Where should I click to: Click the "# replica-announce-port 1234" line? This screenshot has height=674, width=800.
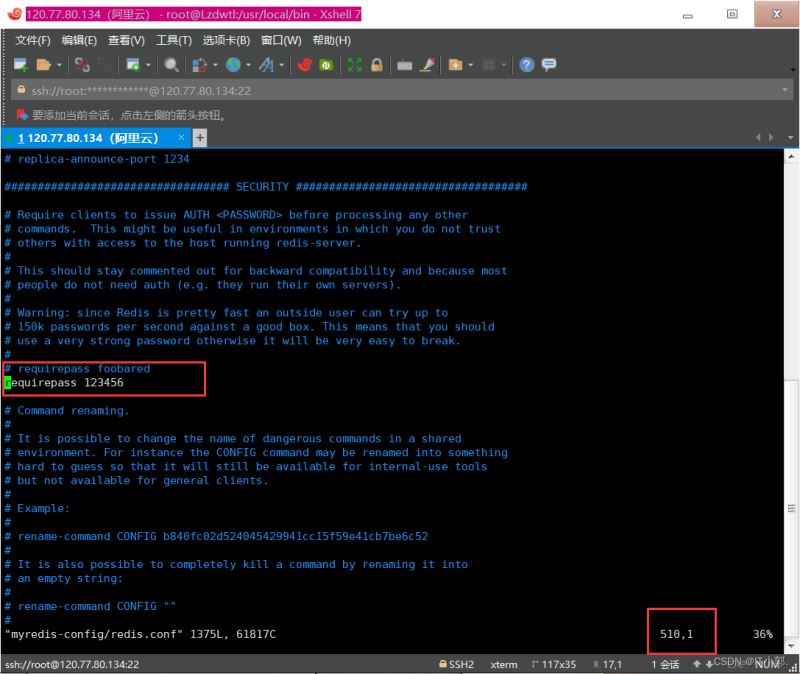click(96, 159)
